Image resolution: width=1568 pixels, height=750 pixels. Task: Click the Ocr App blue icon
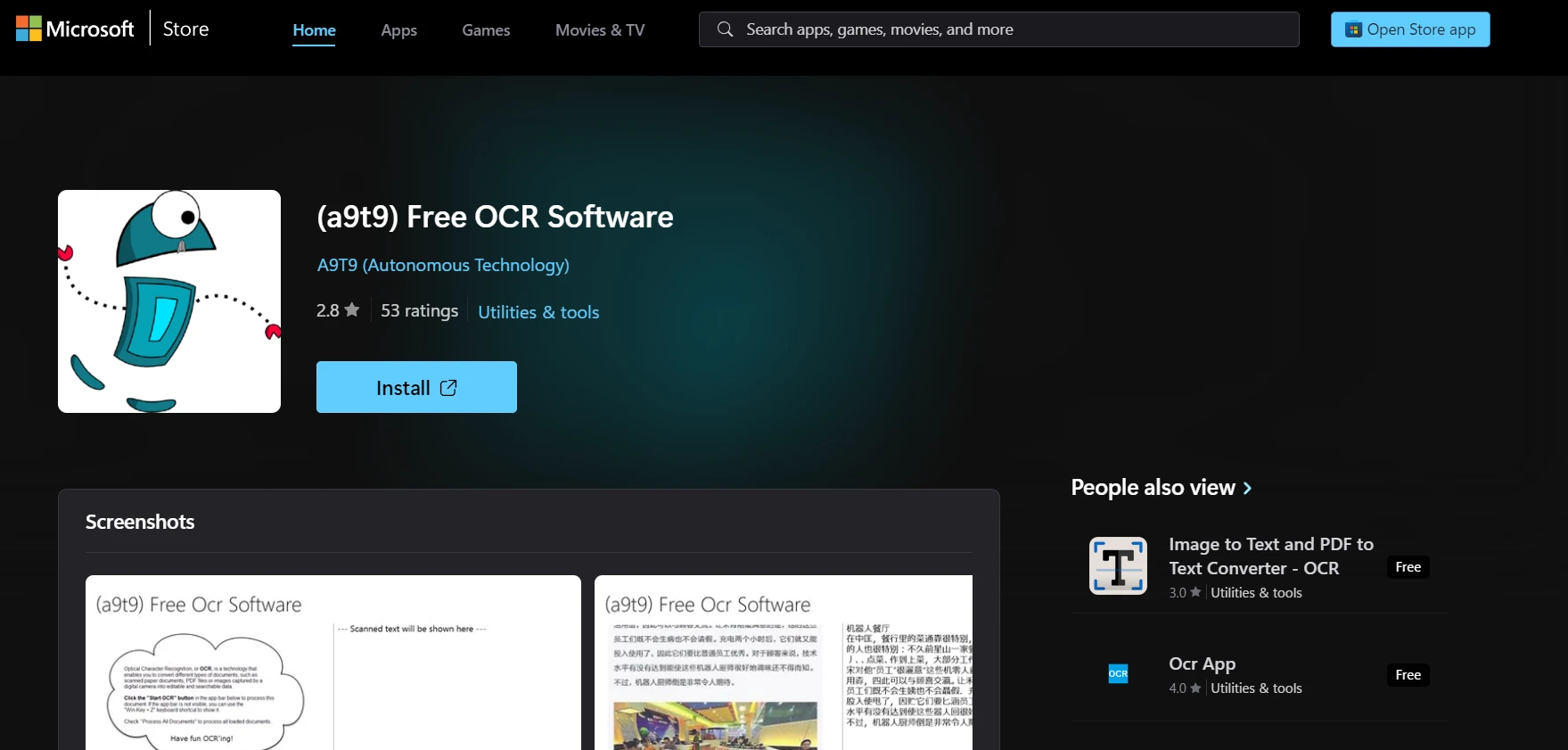pos(1118,674)
